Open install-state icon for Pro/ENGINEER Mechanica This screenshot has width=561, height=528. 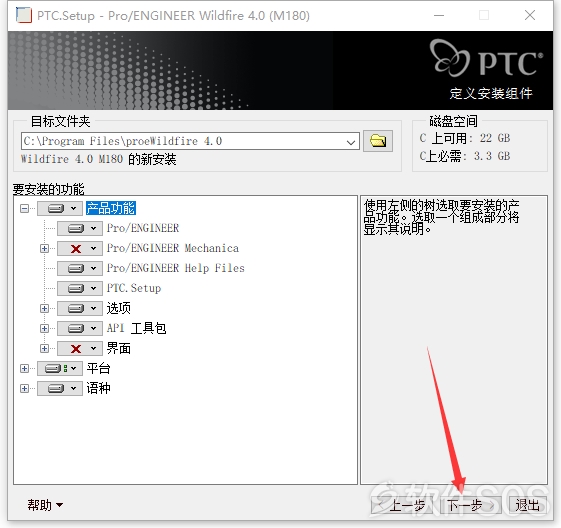coord(77,248)
